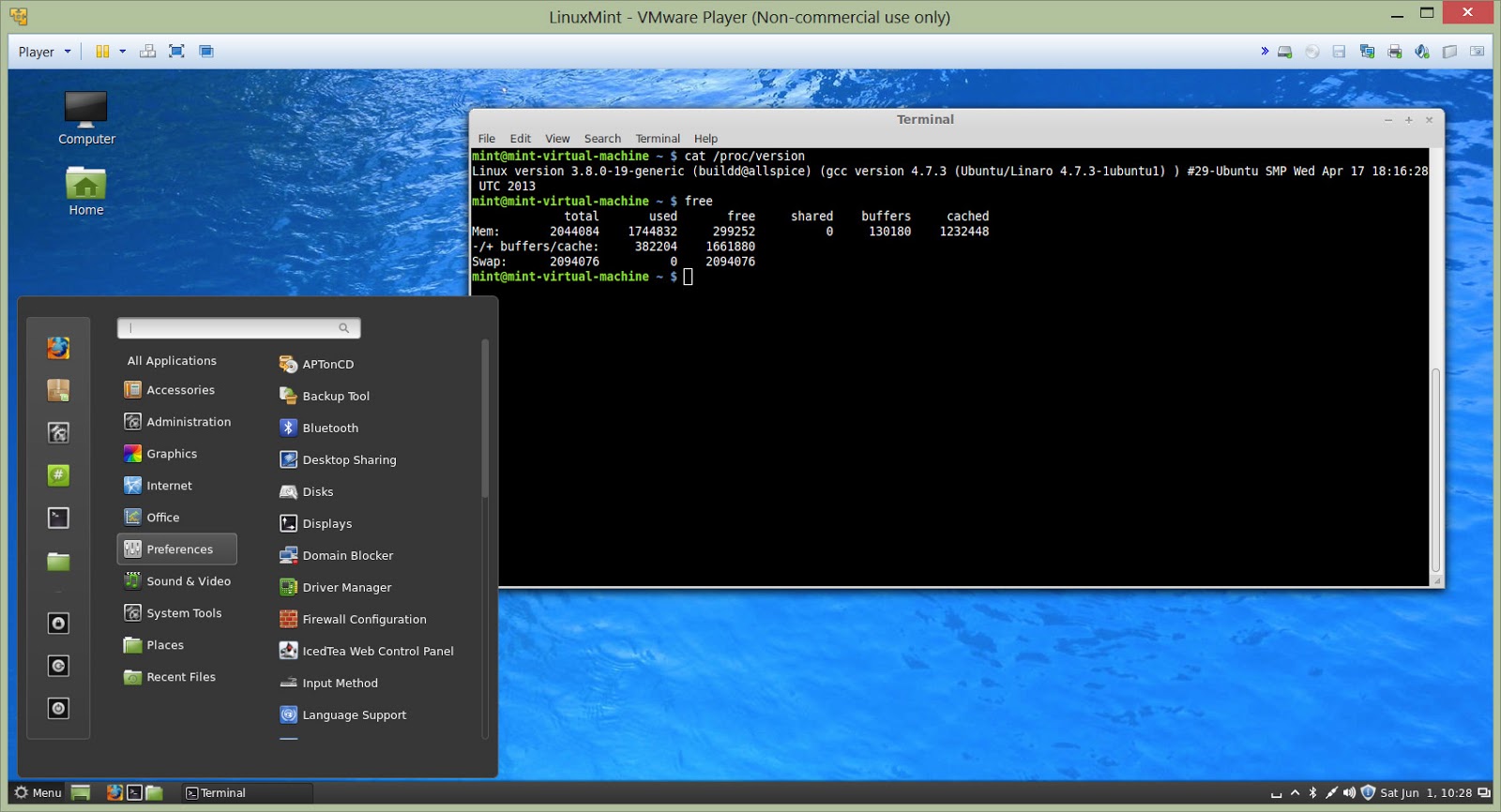Launch the chat app with green hash icon
The width and height of the screenshot is (1501, 812).
[x=58, y=475]
